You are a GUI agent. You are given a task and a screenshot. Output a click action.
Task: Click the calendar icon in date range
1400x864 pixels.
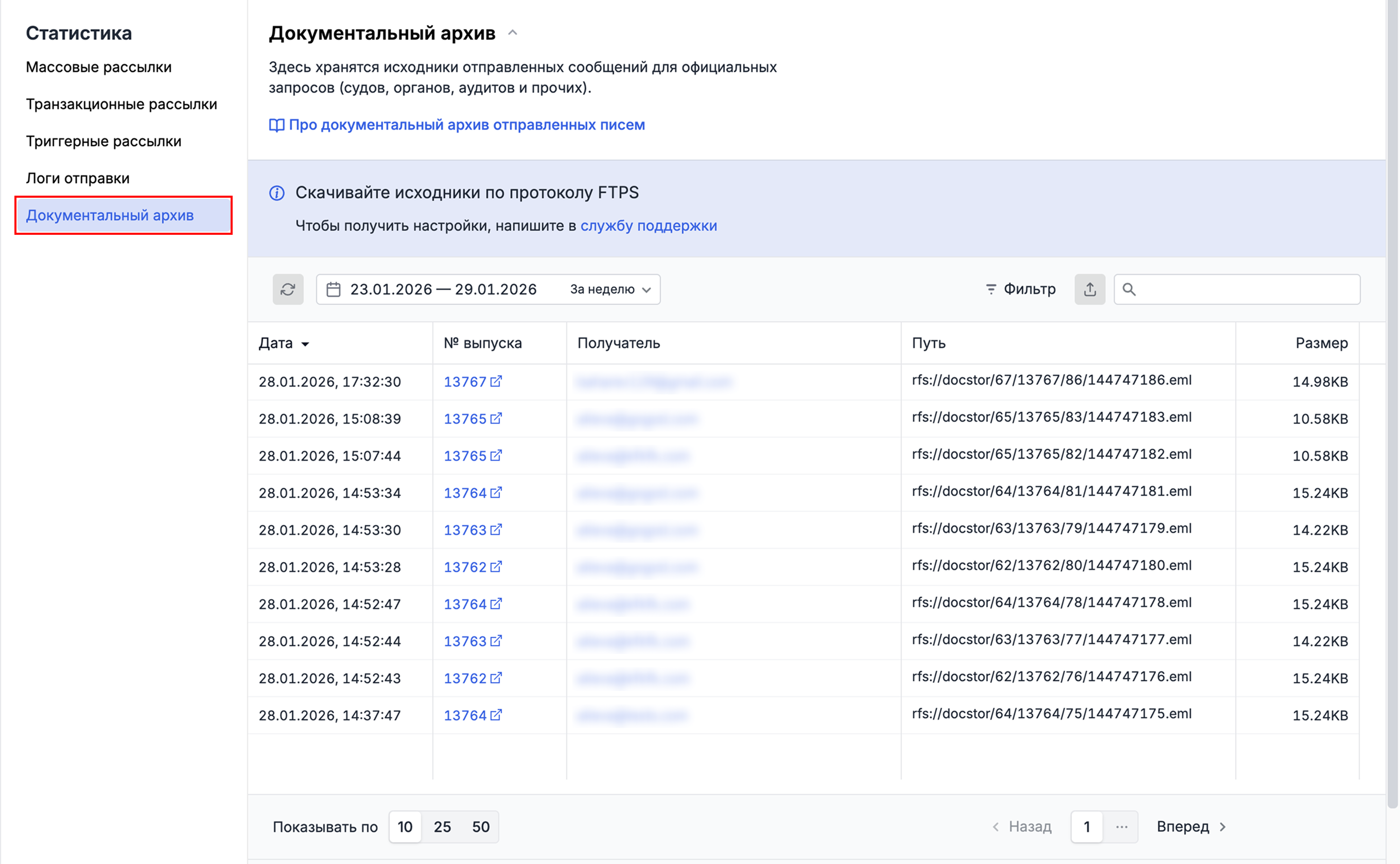[334, 290]
